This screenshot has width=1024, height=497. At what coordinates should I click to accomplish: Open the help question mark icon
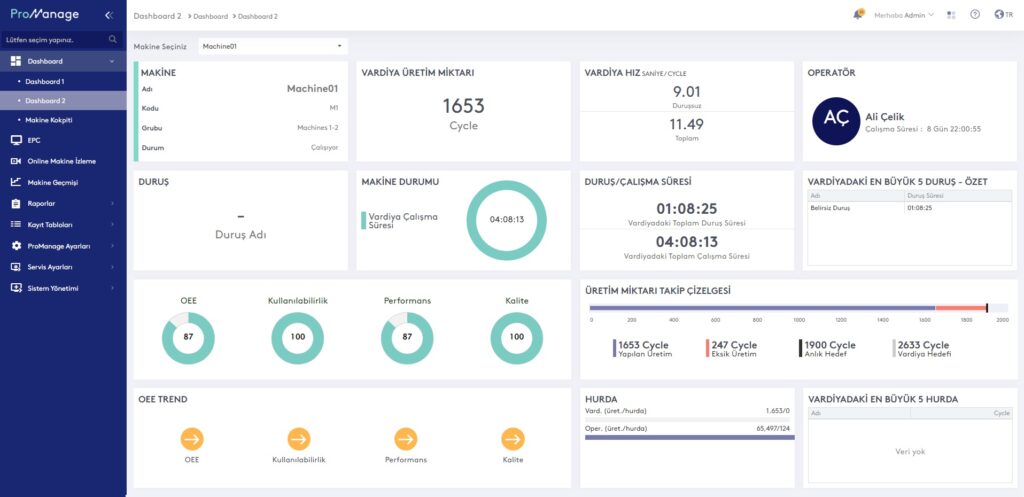pos(975,15)
